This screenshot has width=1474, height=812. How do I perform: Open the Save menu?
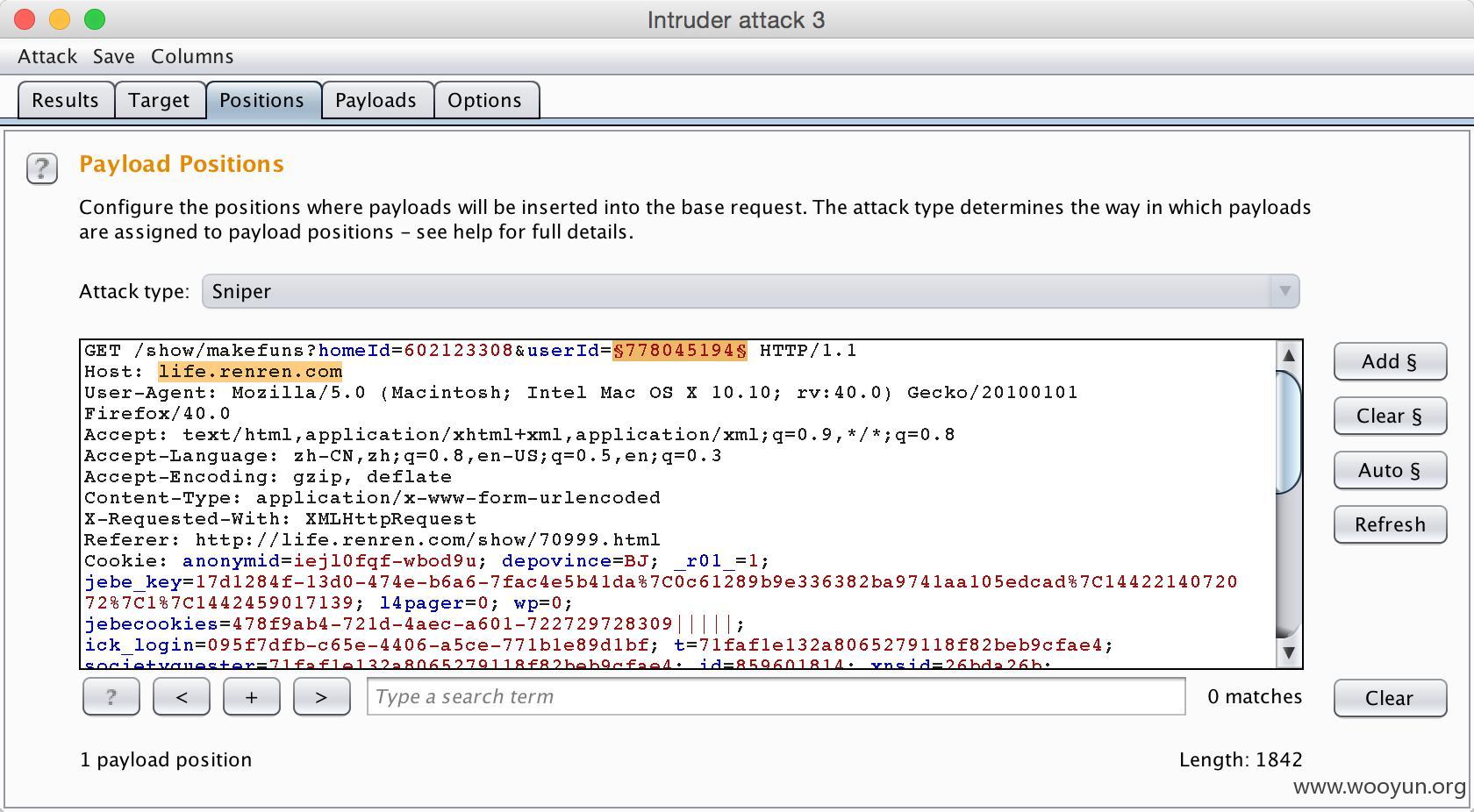click(114, 56)
